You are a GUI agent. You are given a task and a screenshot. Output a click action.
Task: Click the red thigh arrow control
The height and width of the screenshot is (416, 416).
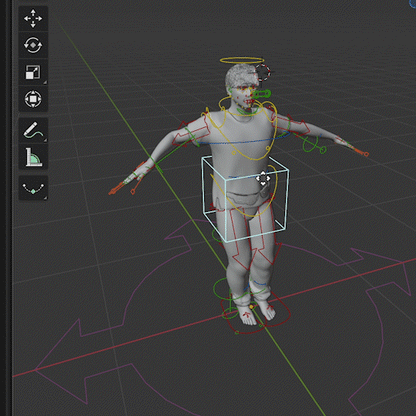coord(239,247)
